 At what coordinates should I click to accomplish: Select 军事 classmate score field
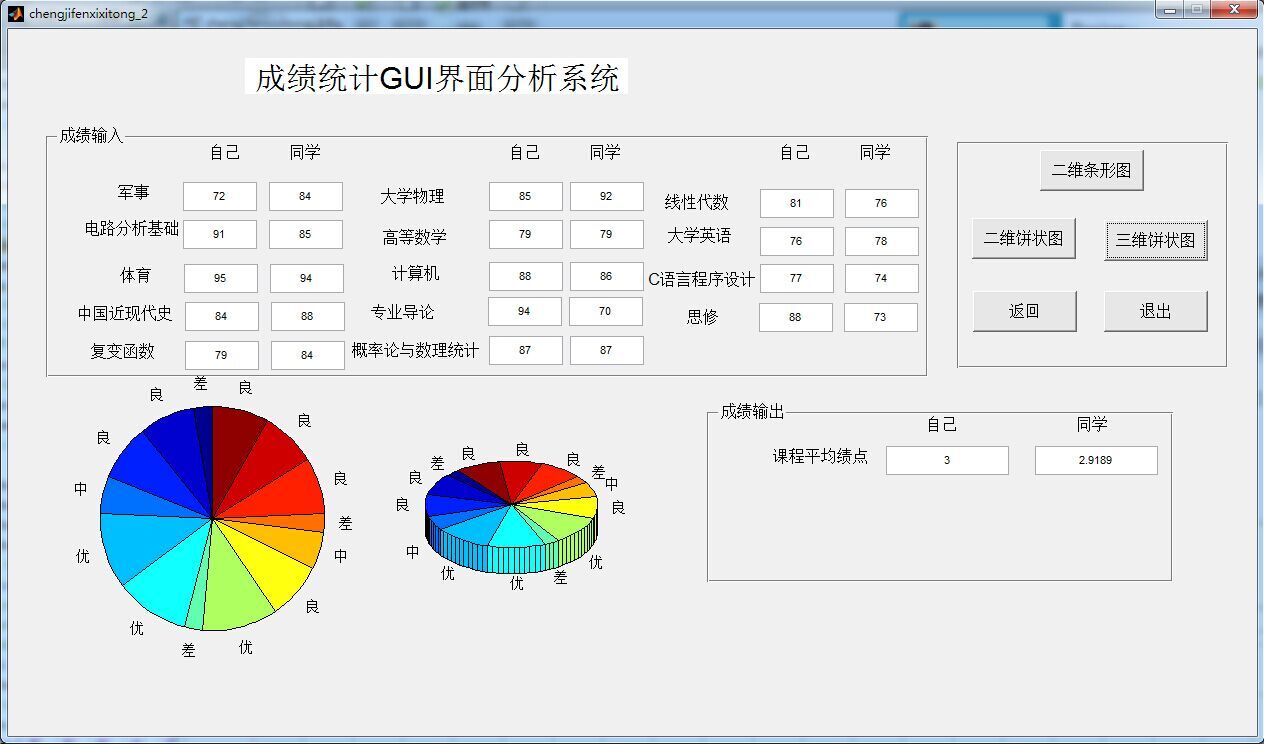[x=306, y=196]
